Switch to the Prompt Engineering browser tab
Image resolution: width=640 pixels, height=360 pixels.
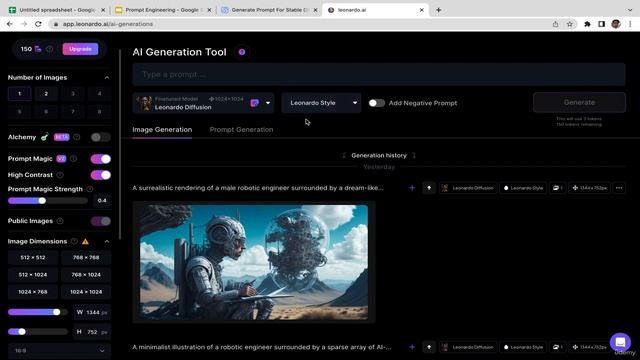pos(162,10)
